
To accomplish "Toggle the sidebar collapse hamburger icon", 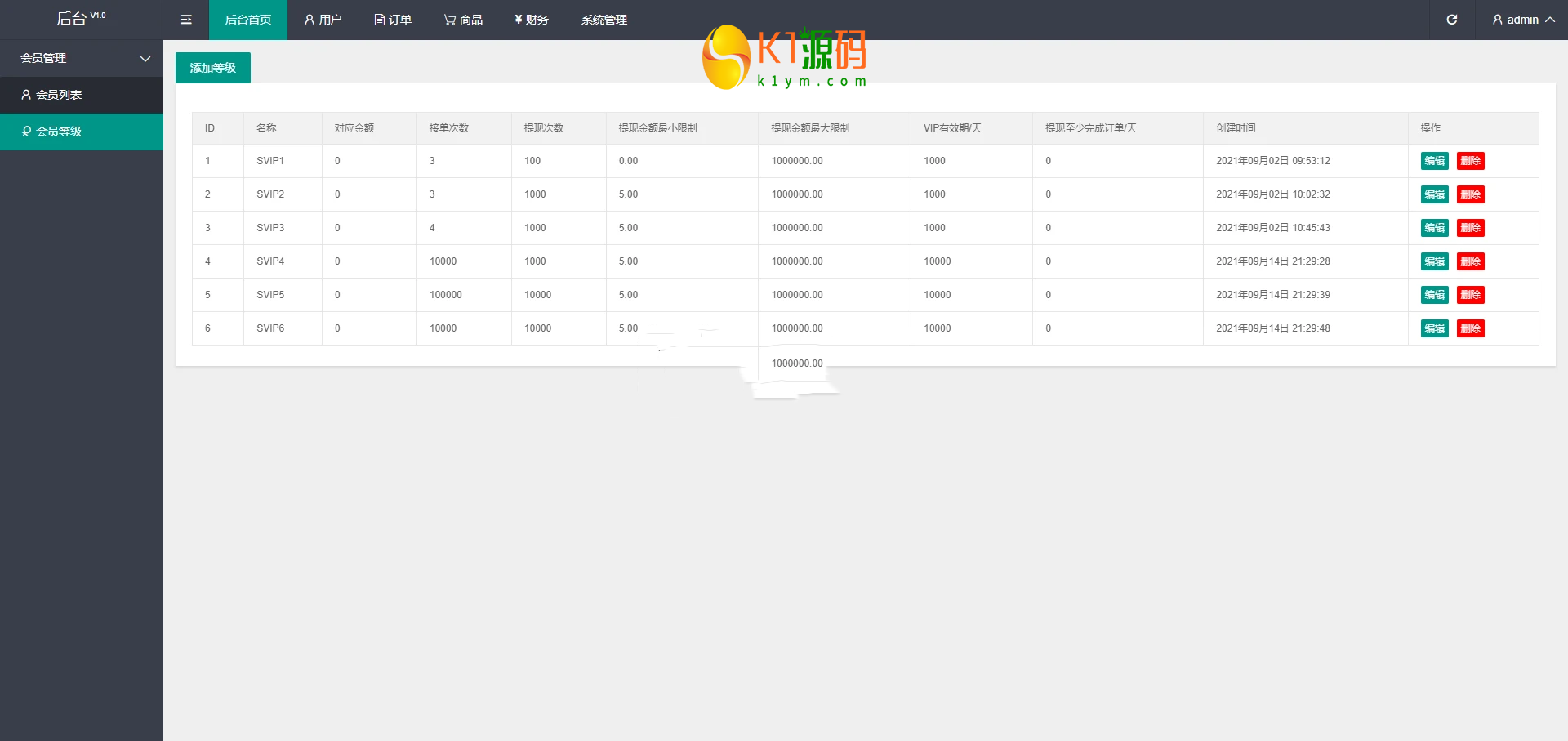I will [186, 20].
